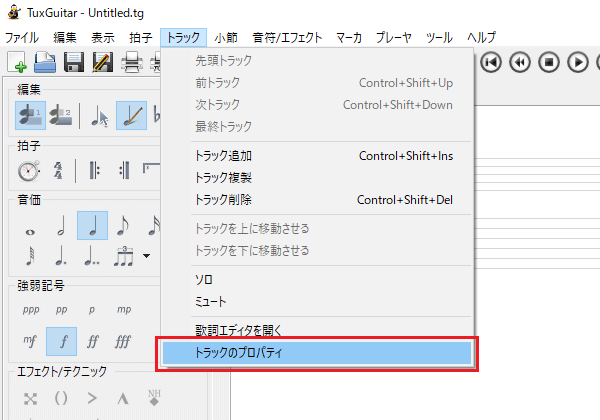Set dynamic to fff
Image resolution: width=600 pixels, height=420 pixels.
click(123, 340)
